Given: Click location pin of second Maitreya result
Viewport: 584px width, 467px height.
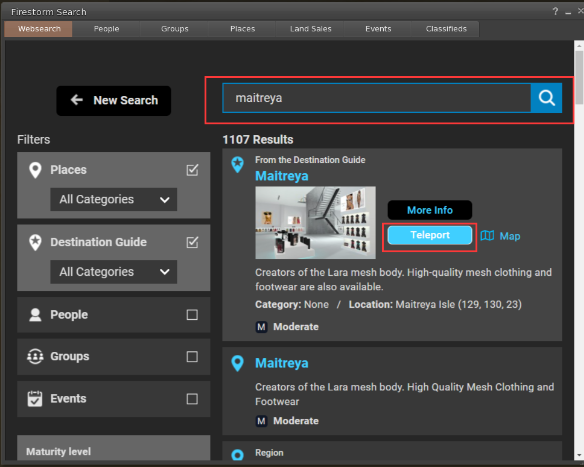Looking at the screenshot, I should pos(237,363).
